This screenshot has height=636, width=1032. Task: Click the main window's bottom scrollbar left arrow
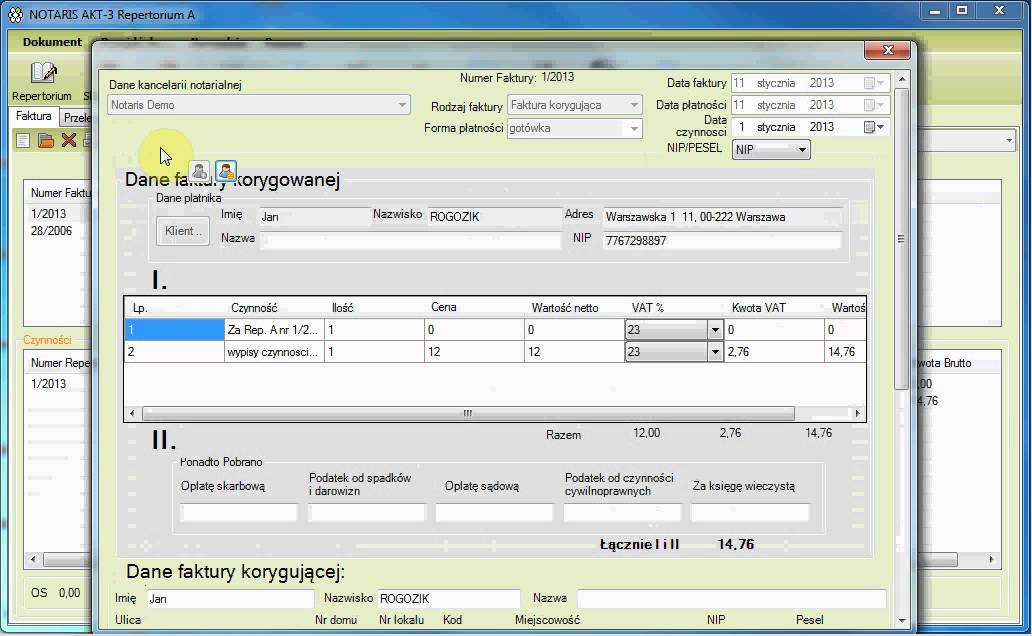point(33,559)
